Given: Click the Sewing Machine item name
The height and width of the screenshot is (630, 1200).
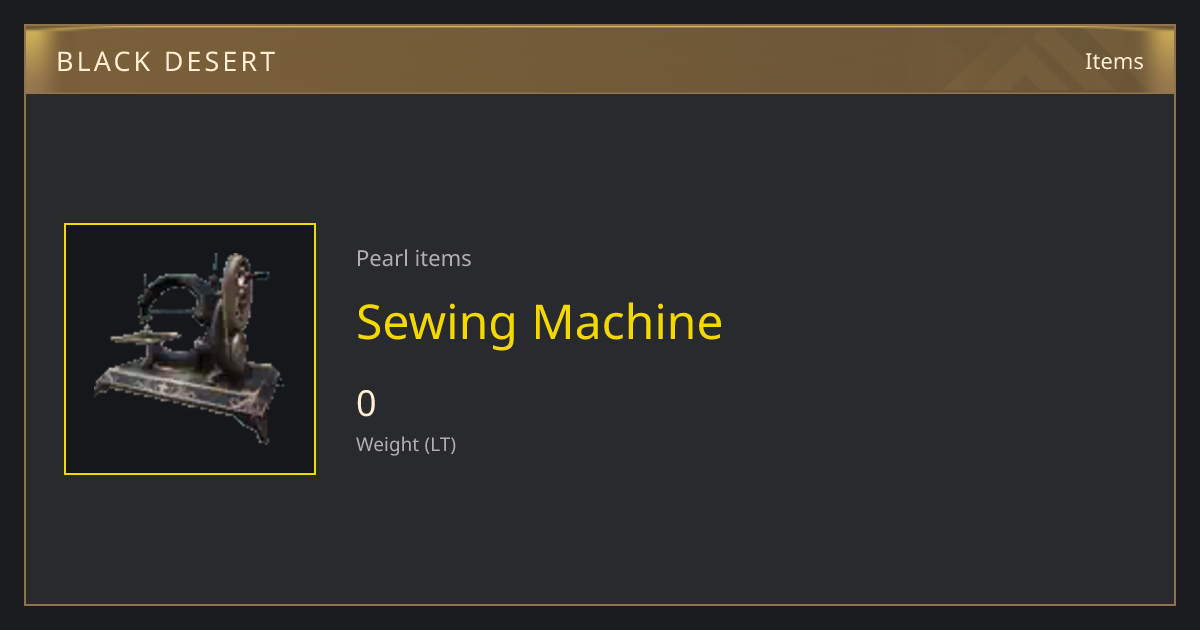Looking at the screenshot, I should 539,322.
